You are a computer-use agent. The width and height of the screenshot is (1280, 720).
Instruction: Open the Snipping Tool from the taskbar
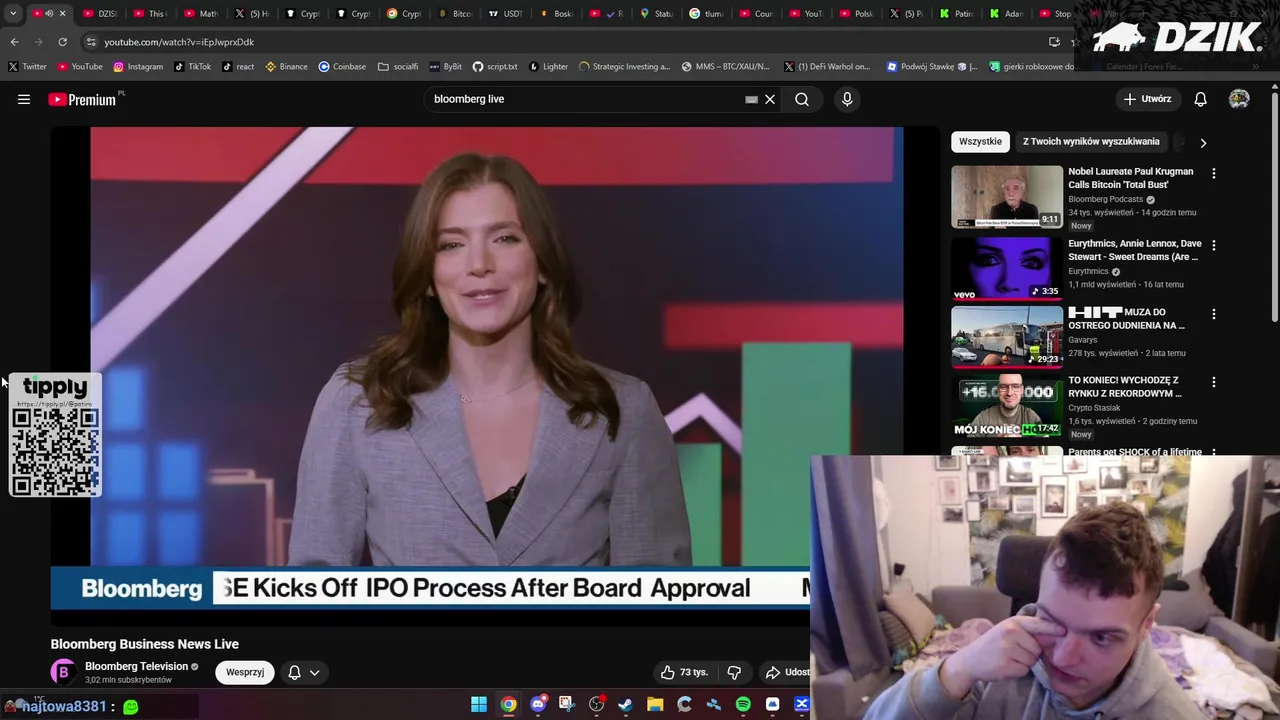tap(567, 705)
